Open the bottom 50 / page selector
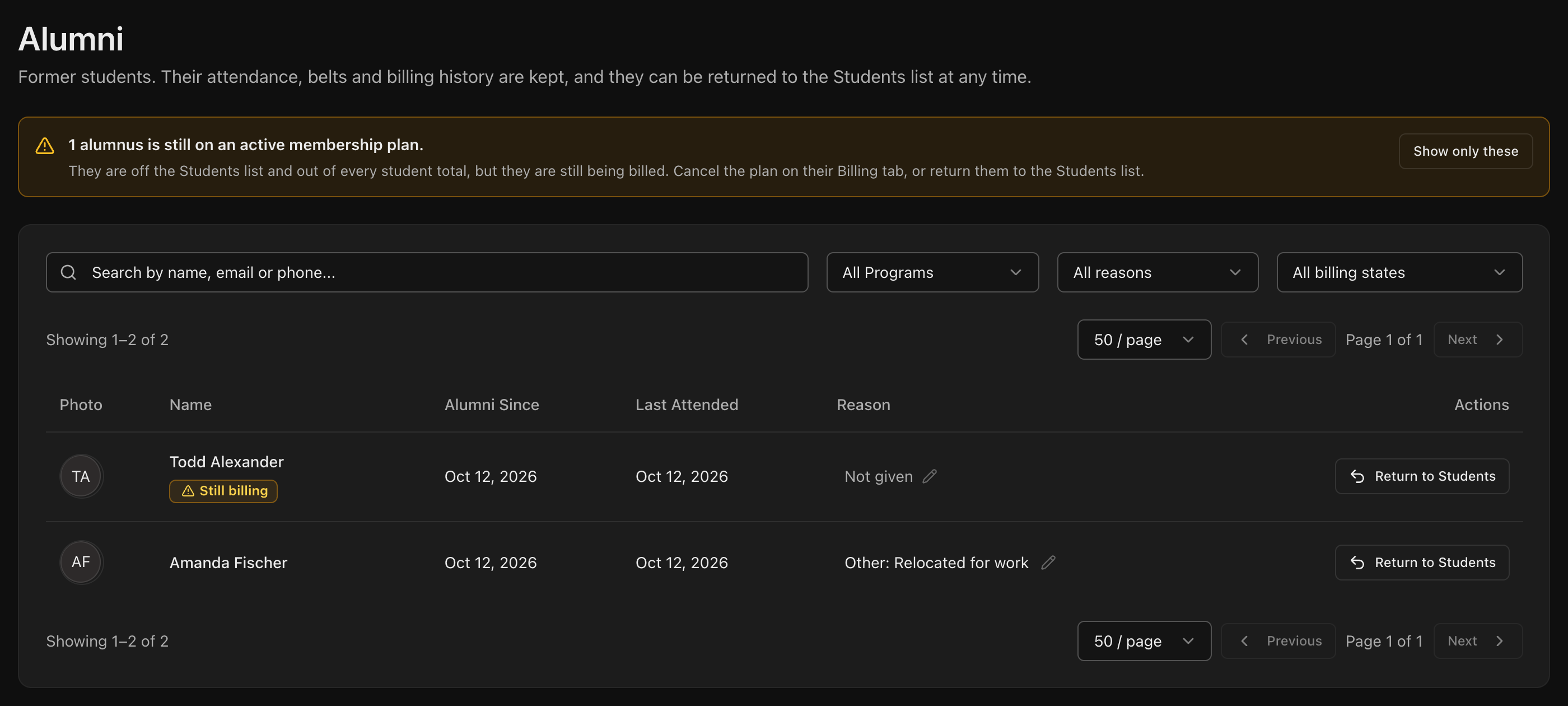The width and height of the screenshot is (1568, 706). pos(1144,641)
